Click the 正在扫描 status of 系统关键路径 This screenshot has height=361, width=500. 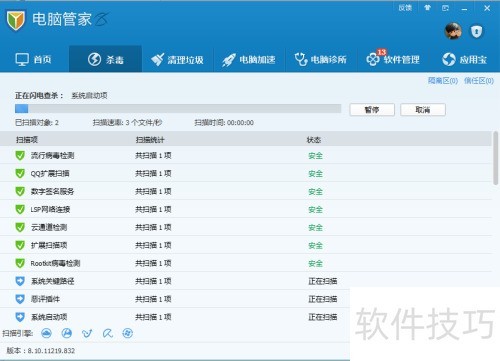coord(323,281)
